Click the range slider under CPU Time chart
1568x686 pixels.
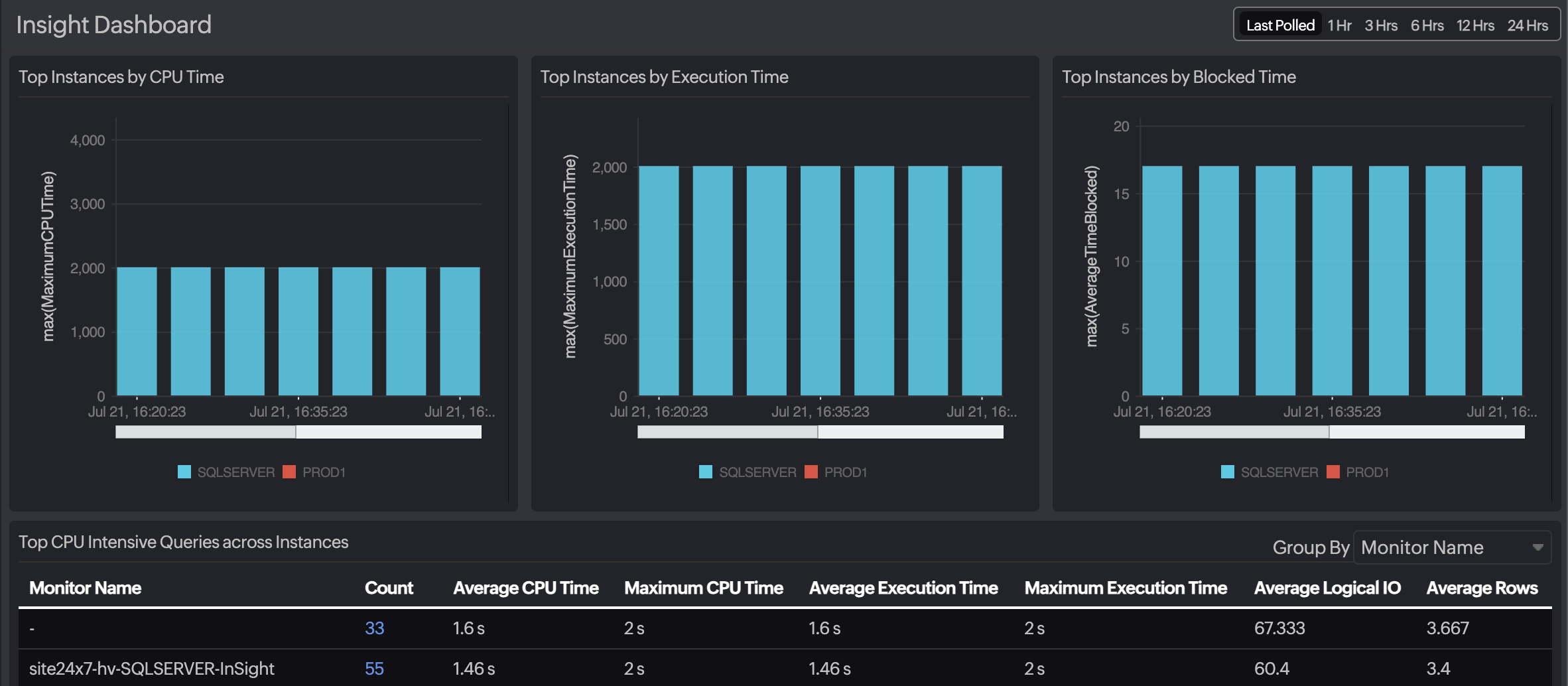[x=298, y=432]
